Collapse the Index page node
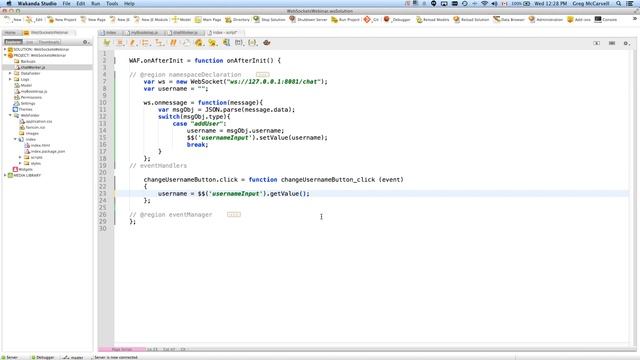 pyautogui.click(x=16, y=139)
